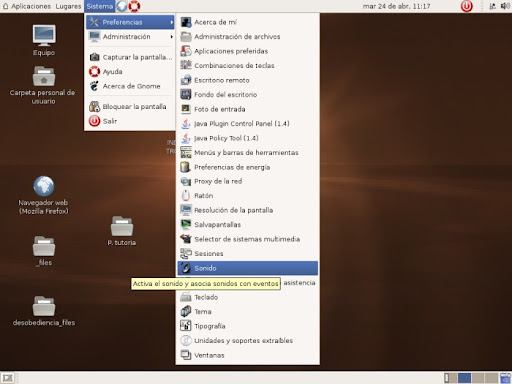The image size is (512, 384).
Task: Open Java Plugin Control Panel (1.4)
Action: (x=248, y=123)
